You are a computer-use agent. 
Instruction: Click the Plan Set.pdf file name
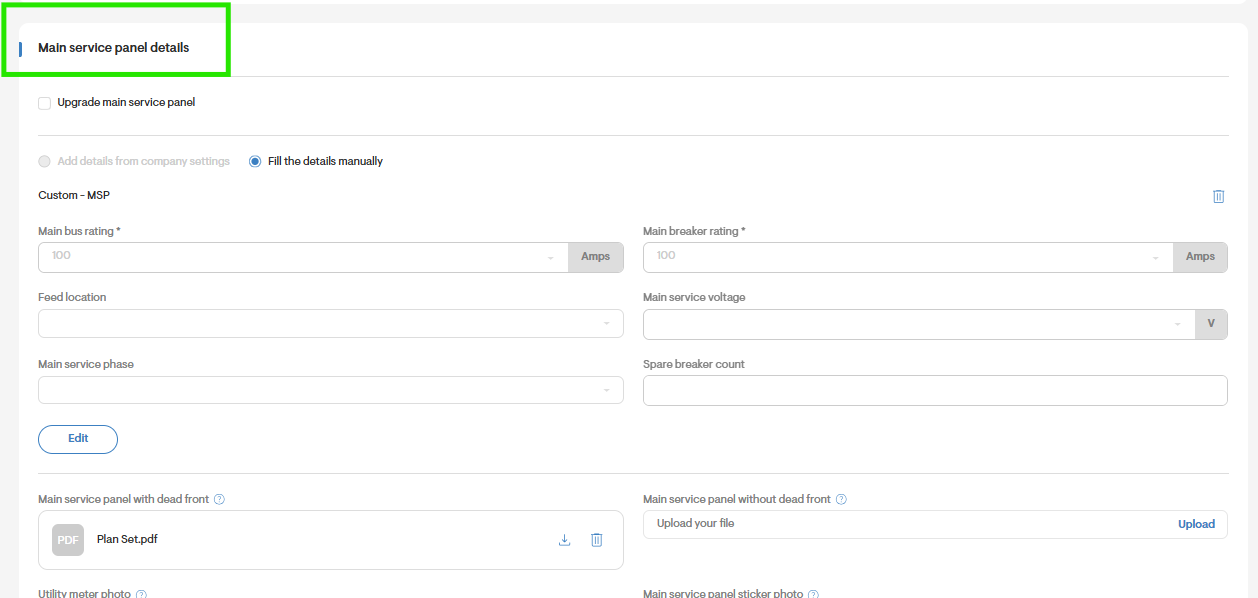(x=127, y=539)
